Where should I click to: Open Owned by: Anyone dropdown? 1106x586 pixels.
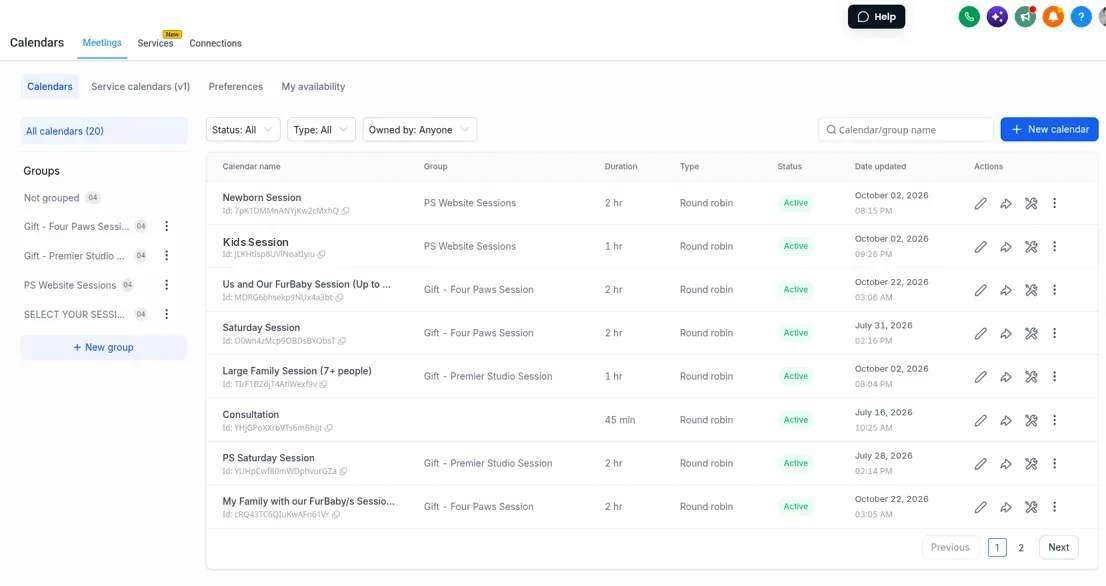(420, 130)
